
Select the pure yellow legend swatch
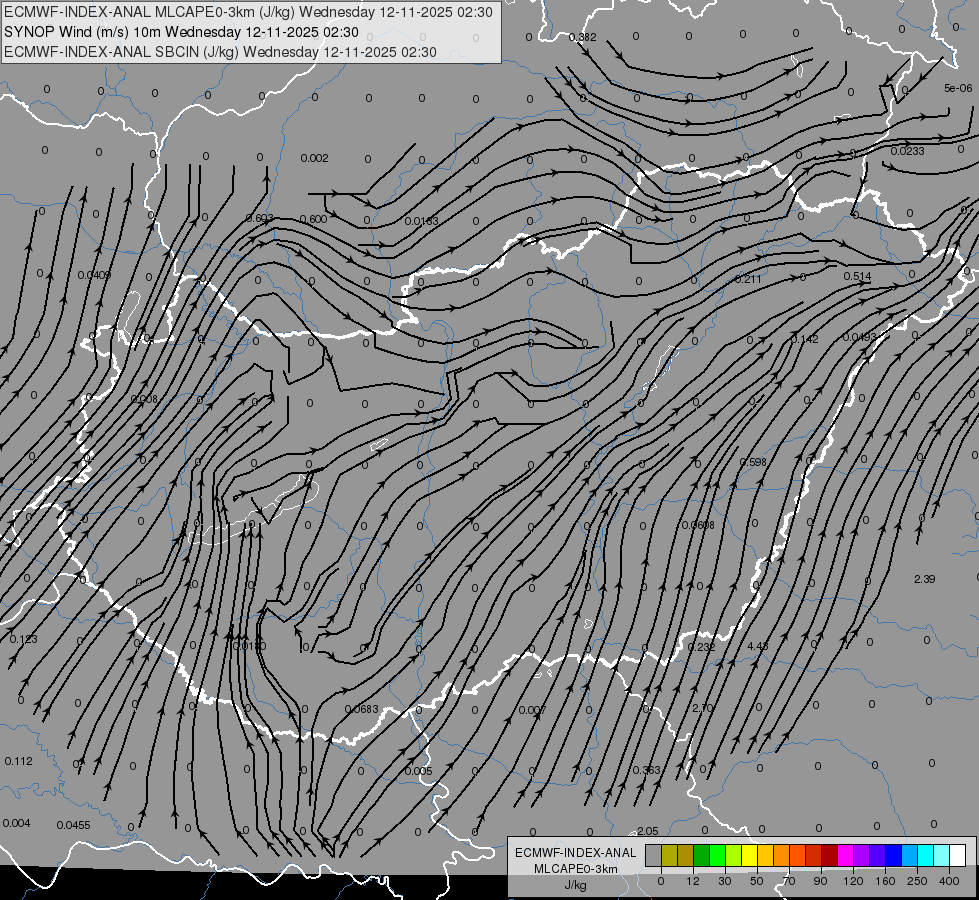[x=750, y=855]
